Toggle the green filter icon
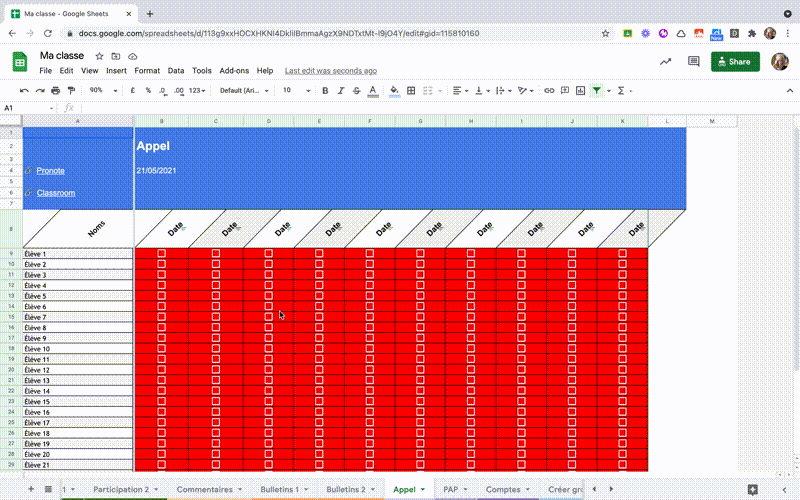Viewport: 800px width, 500px height. click(596, 90)
